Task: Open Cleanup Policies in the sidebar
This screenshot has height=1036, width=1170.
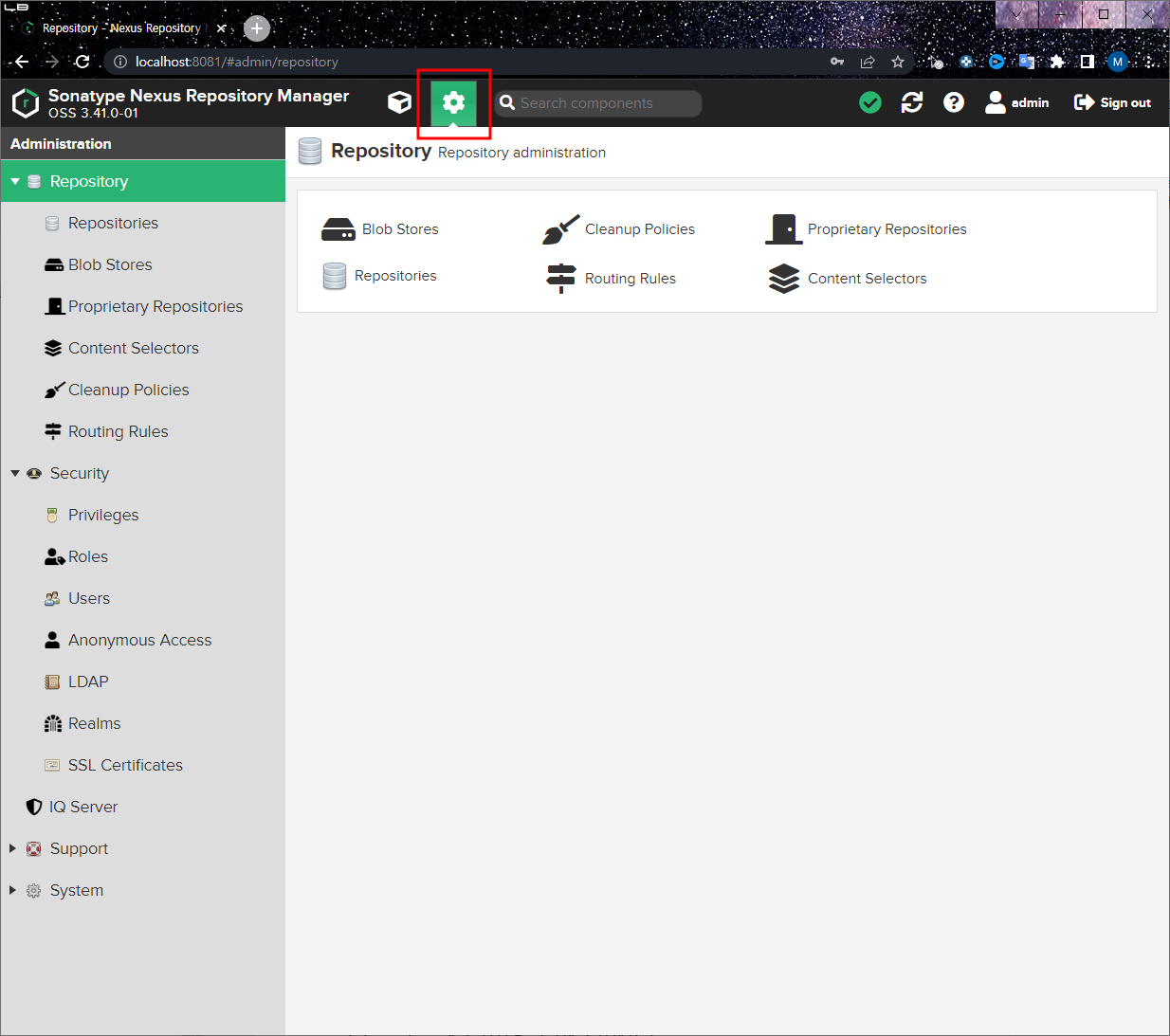Action: [x=143, y=390]
